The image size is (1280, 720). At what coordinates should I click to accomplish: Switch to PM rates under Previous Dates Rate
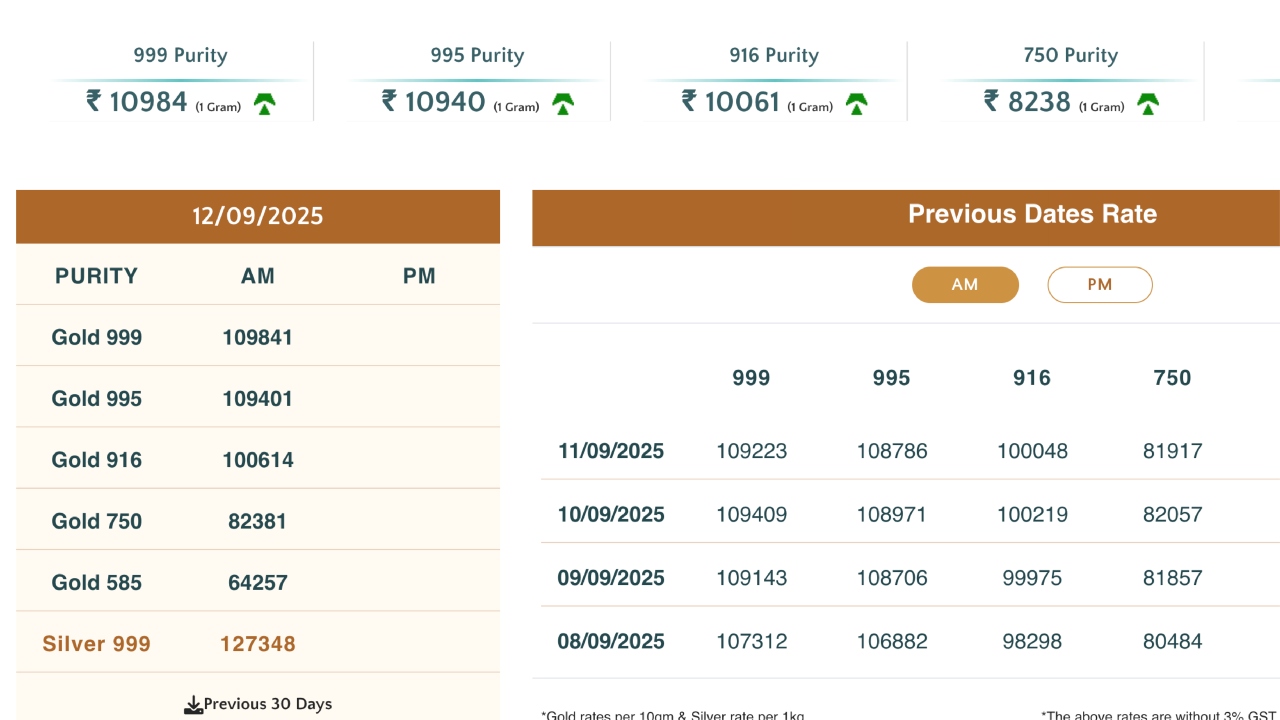click(x=1099, y=285)
